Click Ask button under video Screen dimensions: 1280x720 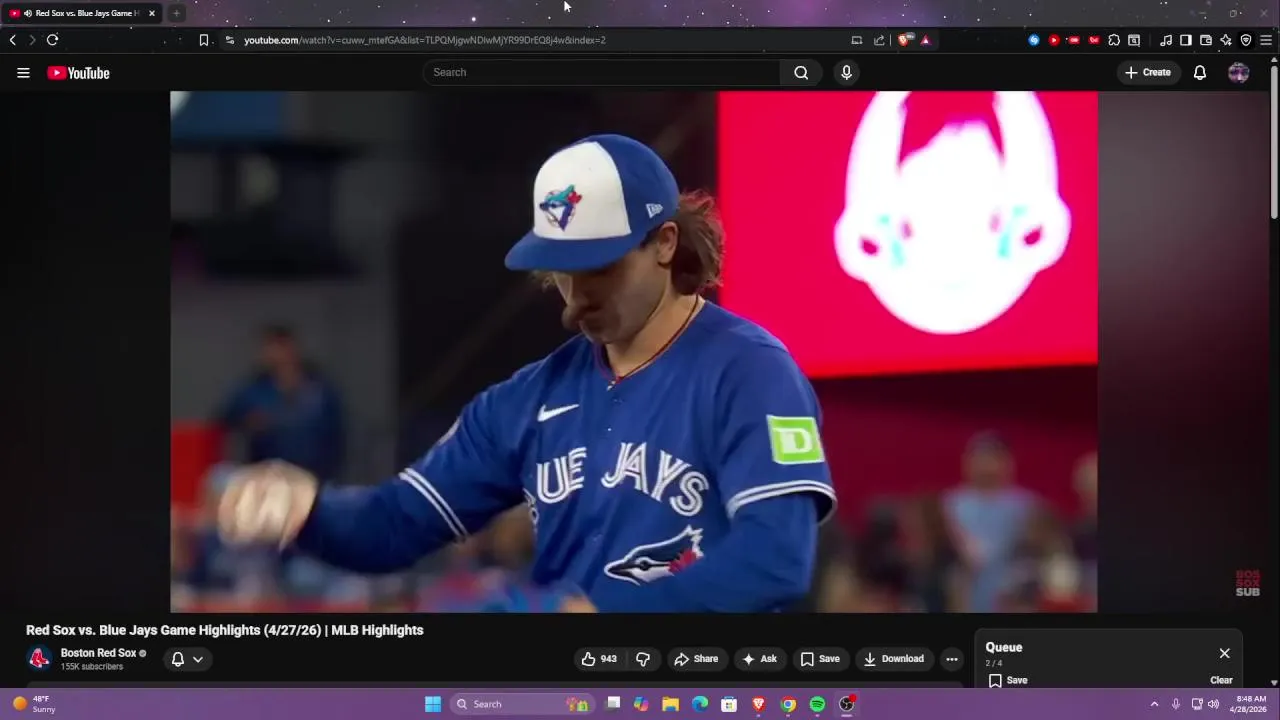point(759,658)
